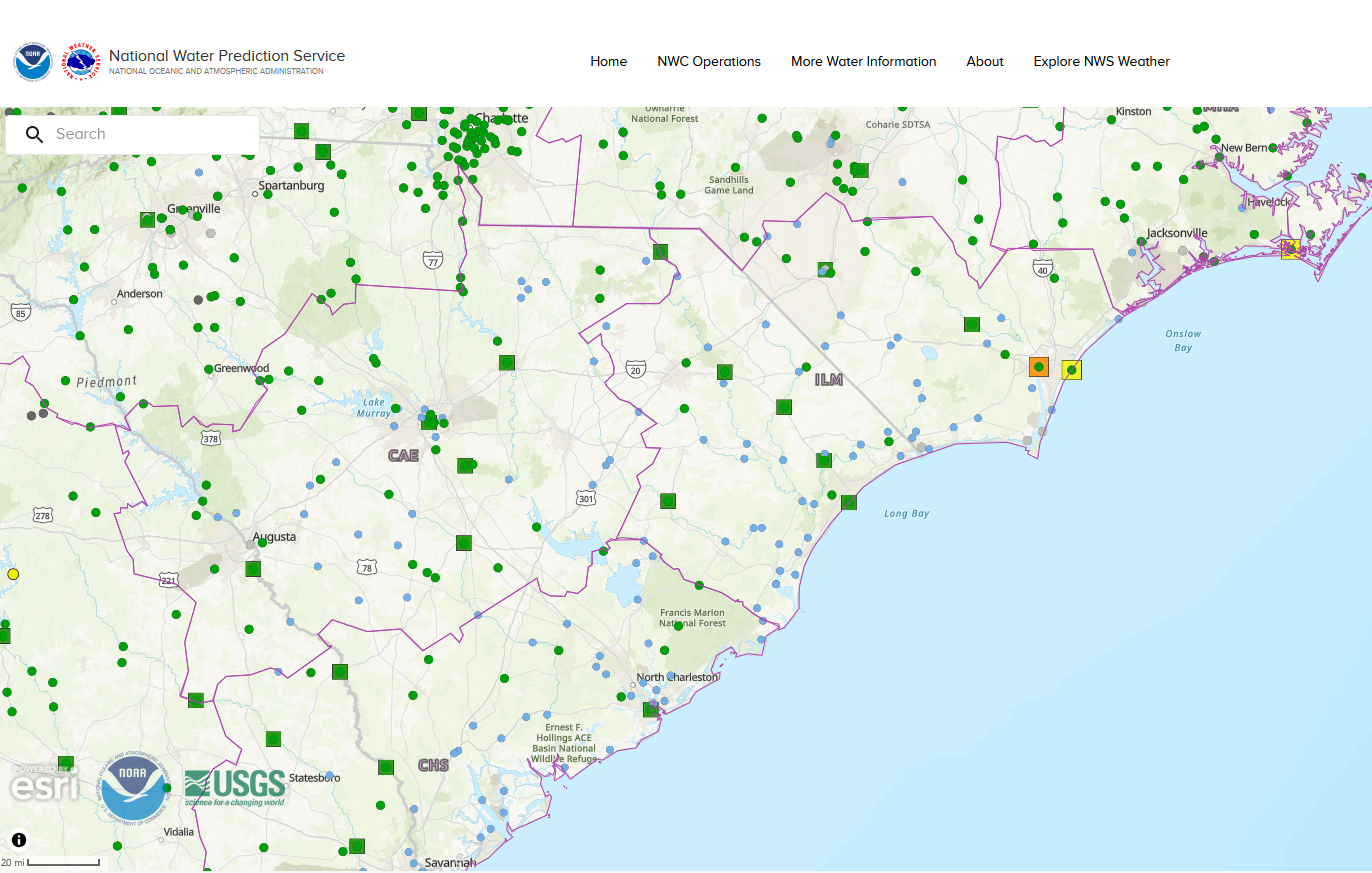Viewport: 1372px width, 873px height.
Task: Select the yellow square marker beside orange marker
Action: point(1071,370)
